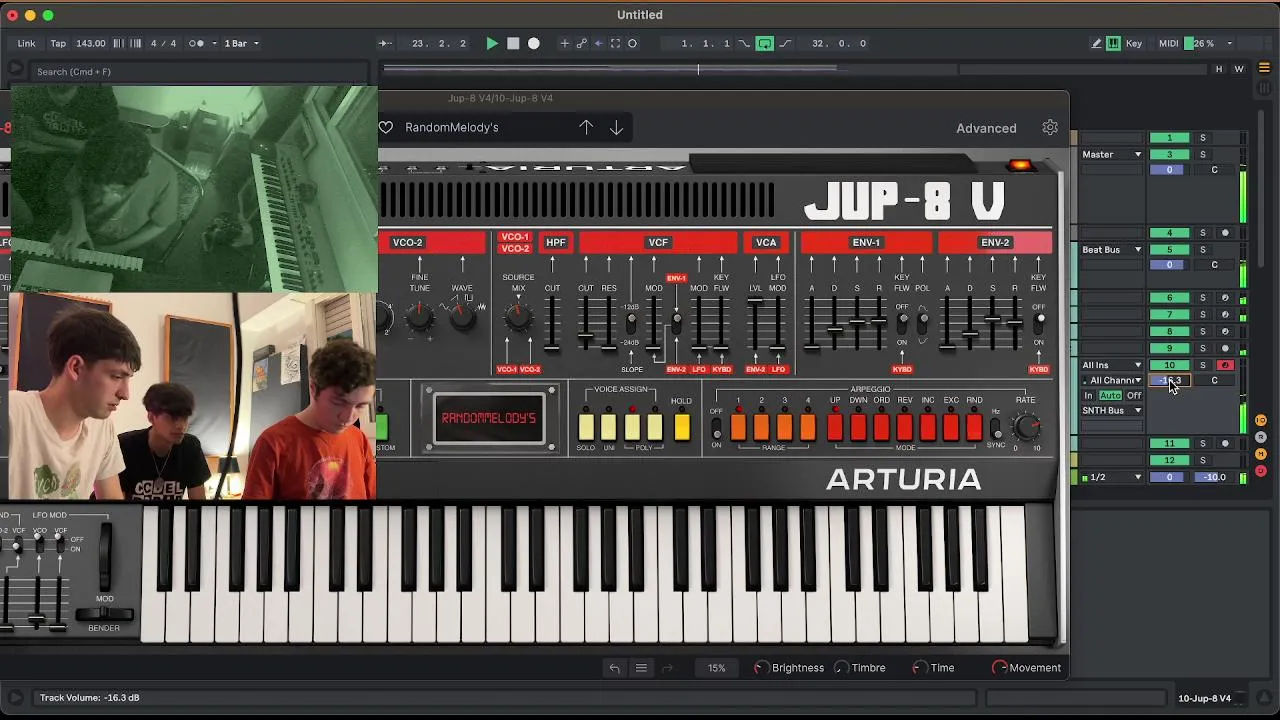This screenshot has height=720, width=1280.
Task: Toggle the W view button
Action: [1239, 69]
